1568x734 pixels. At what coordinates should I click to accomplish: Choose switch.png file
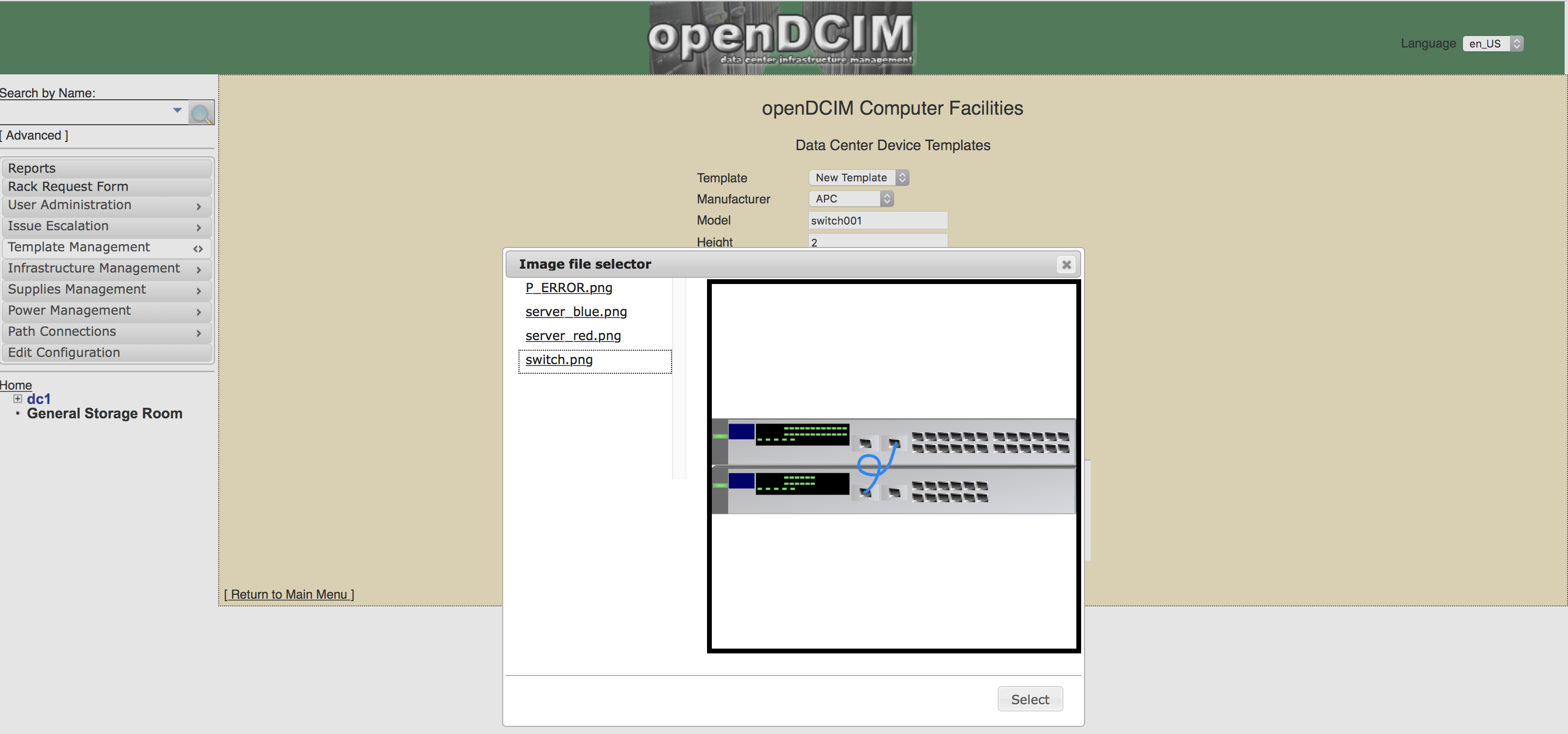pyautogui.click(x=559, y=360)
